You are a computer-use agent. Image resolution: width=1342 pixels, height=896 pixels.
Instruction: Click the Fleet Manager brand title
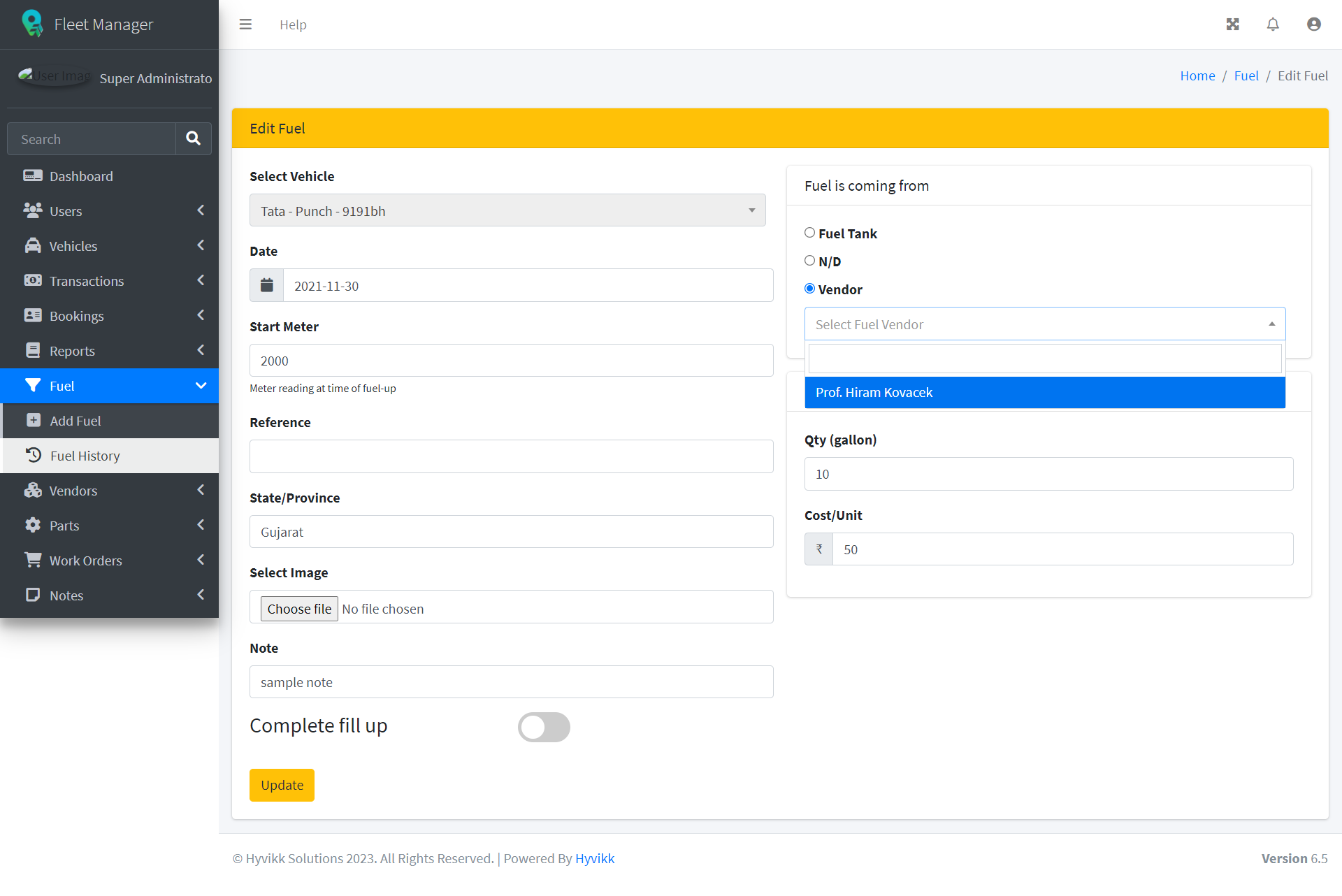(x=103, y=24)
